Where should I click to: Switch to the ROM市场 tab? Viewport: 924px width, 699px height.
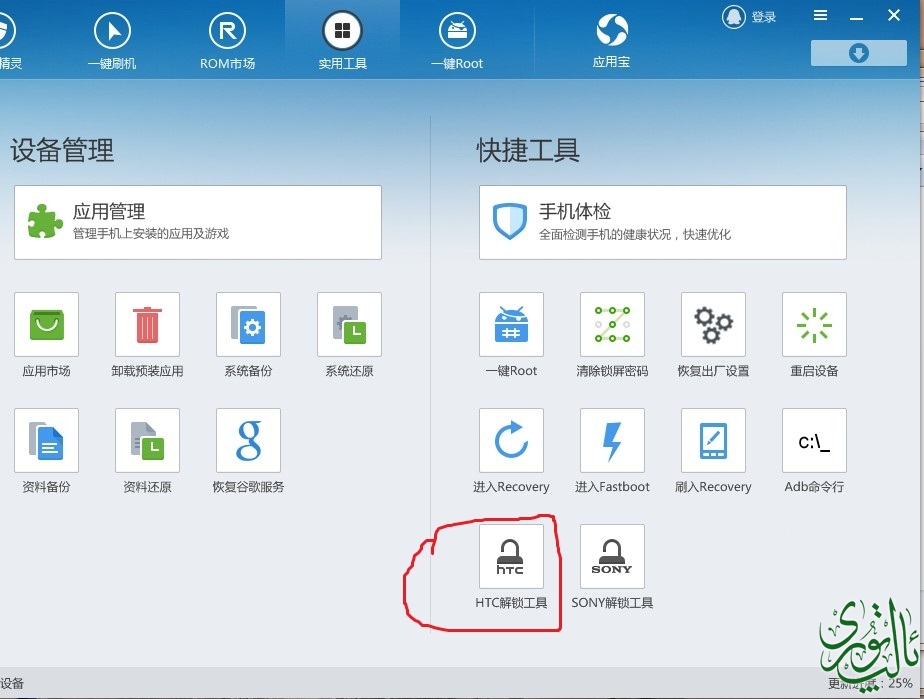pos(228,40)
